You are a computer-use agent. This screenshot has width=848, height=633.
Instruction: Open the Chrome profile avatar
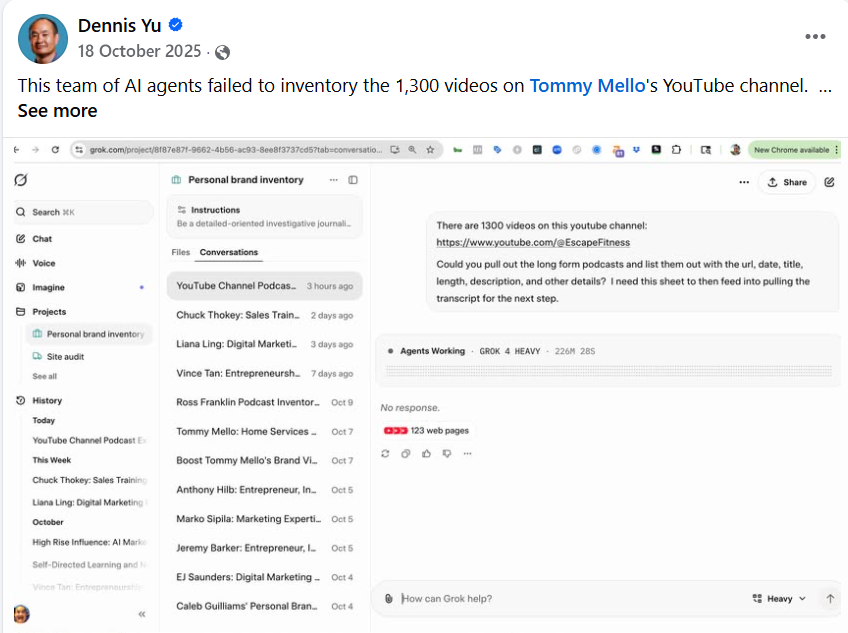[x=735, y=150]
